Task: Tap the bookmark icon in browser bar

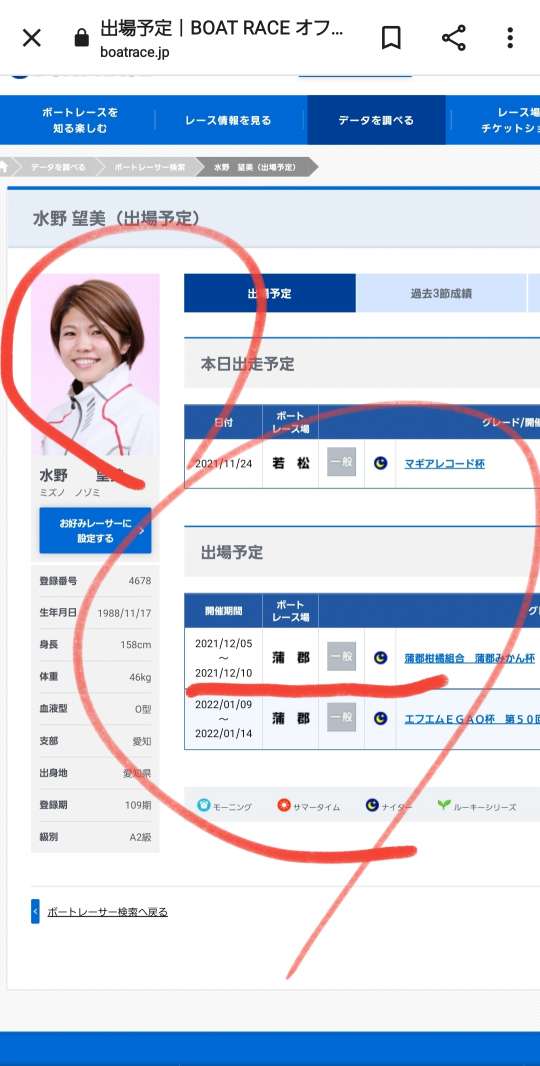Action: click(390, 38)
